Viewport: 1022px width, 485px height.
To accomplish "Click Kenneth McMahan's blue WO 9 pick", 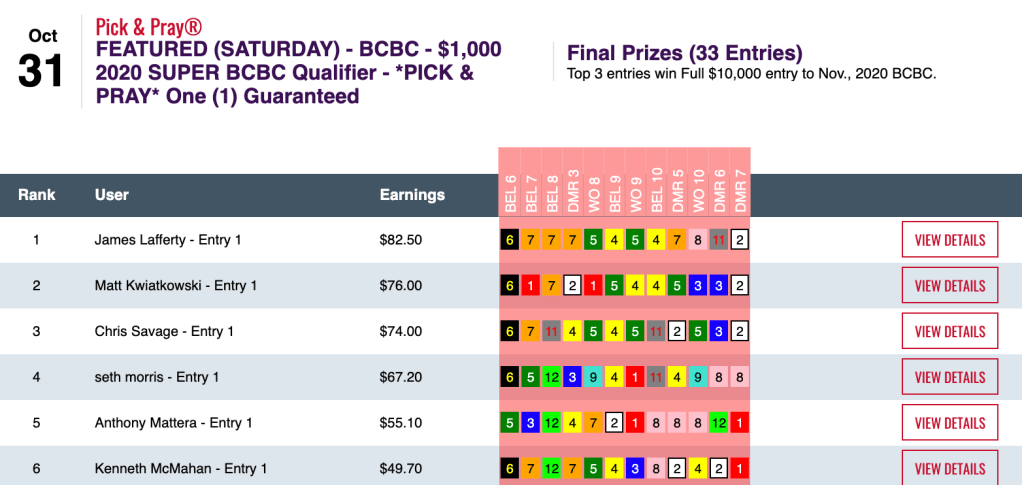I will 635,468.
